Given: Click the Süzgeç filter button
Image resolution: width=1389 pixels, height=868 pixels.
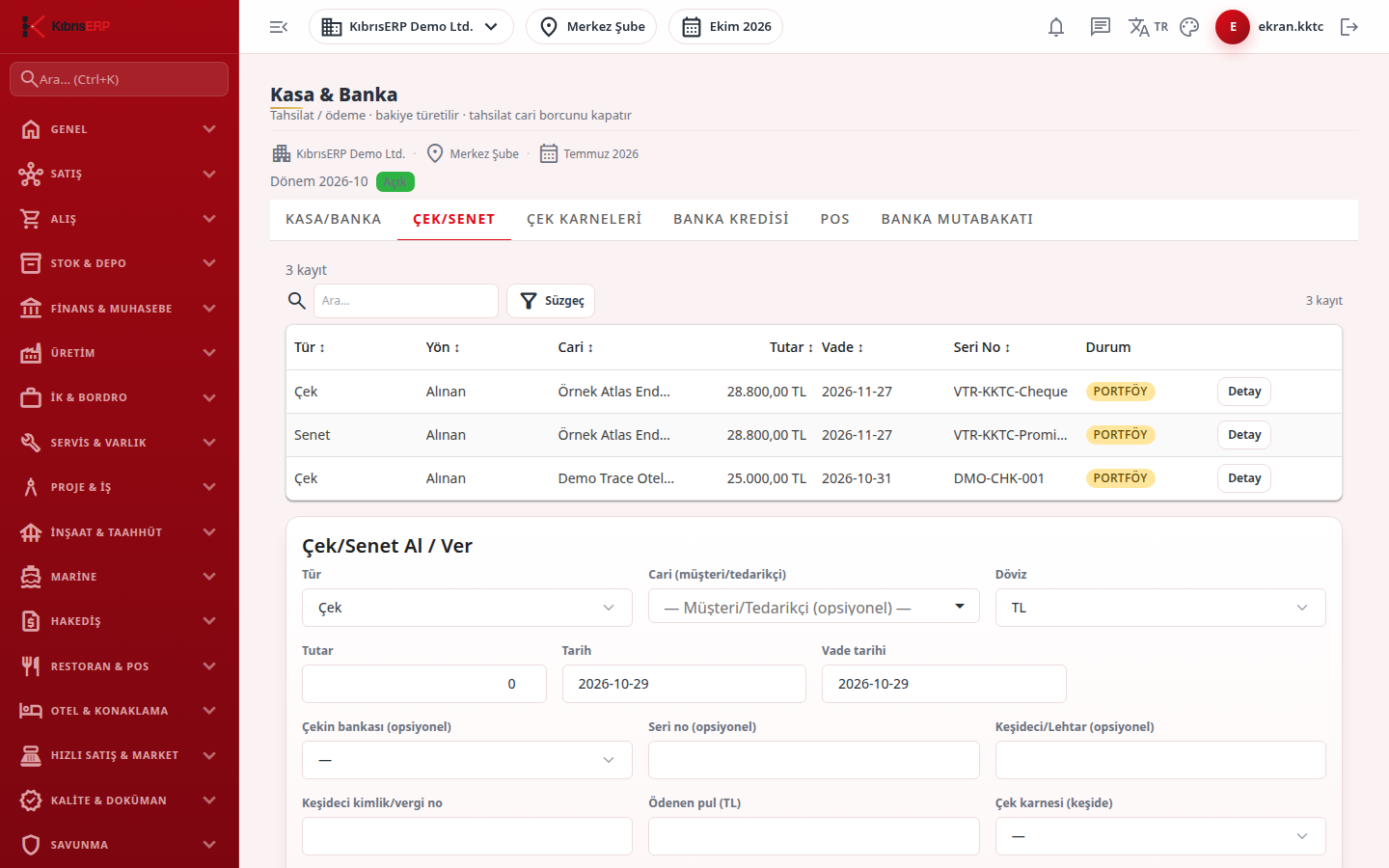Looking at the screenshot, I should (551, 301).
